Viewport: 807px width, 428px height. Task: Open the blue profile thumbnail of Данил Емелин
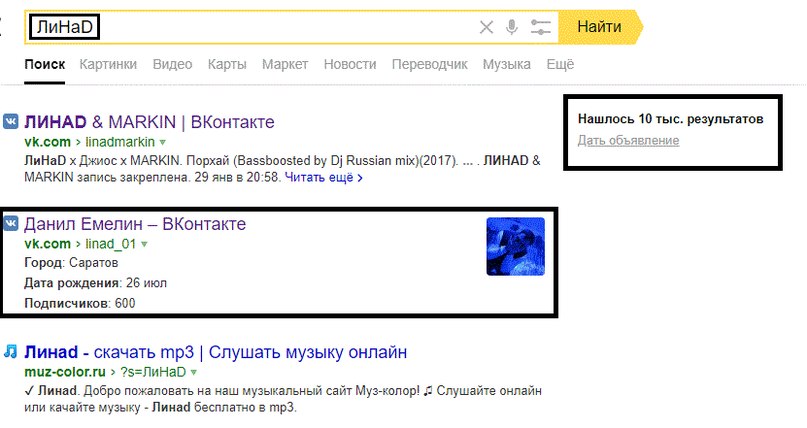516,246
